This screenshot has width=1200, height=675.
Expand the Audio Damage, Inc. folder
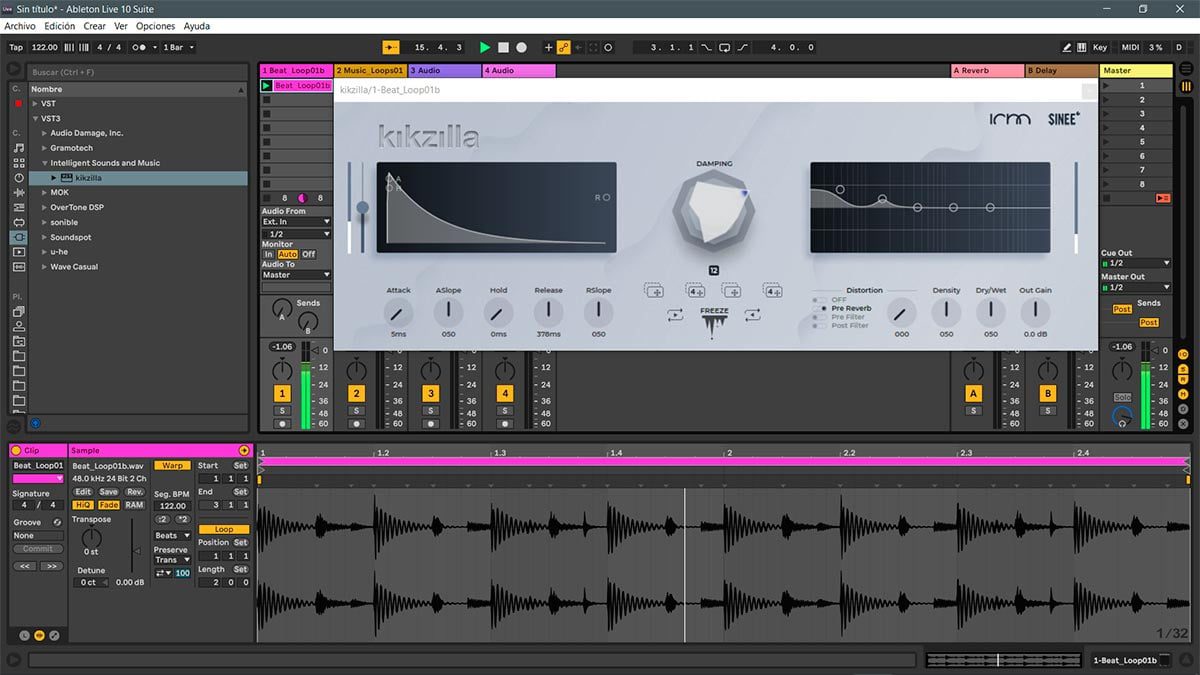tap(44, 133)
